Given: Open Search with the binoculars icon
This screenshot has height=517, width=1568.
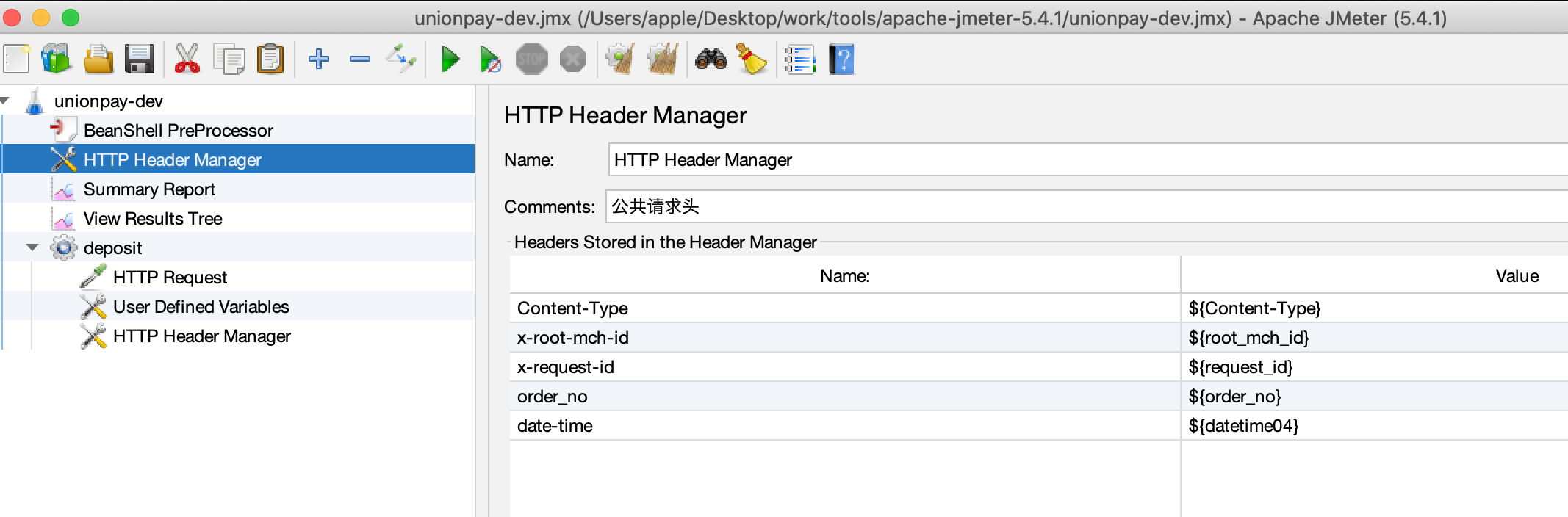Looking at the screenshot, I should click(711, 59).
